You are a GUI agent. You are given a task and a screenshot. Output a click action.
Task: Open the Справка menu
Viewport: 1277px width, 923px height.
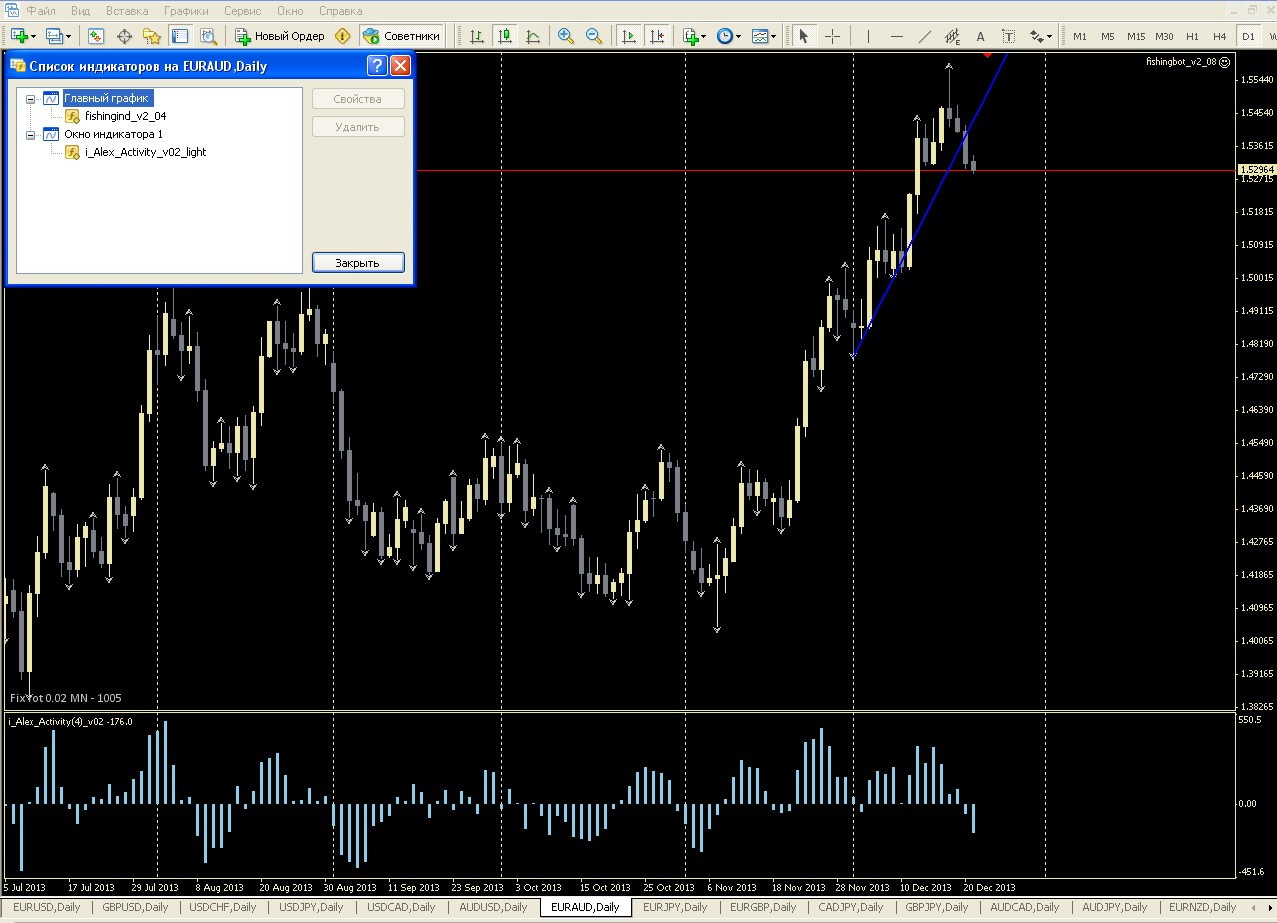click(341, 11)
